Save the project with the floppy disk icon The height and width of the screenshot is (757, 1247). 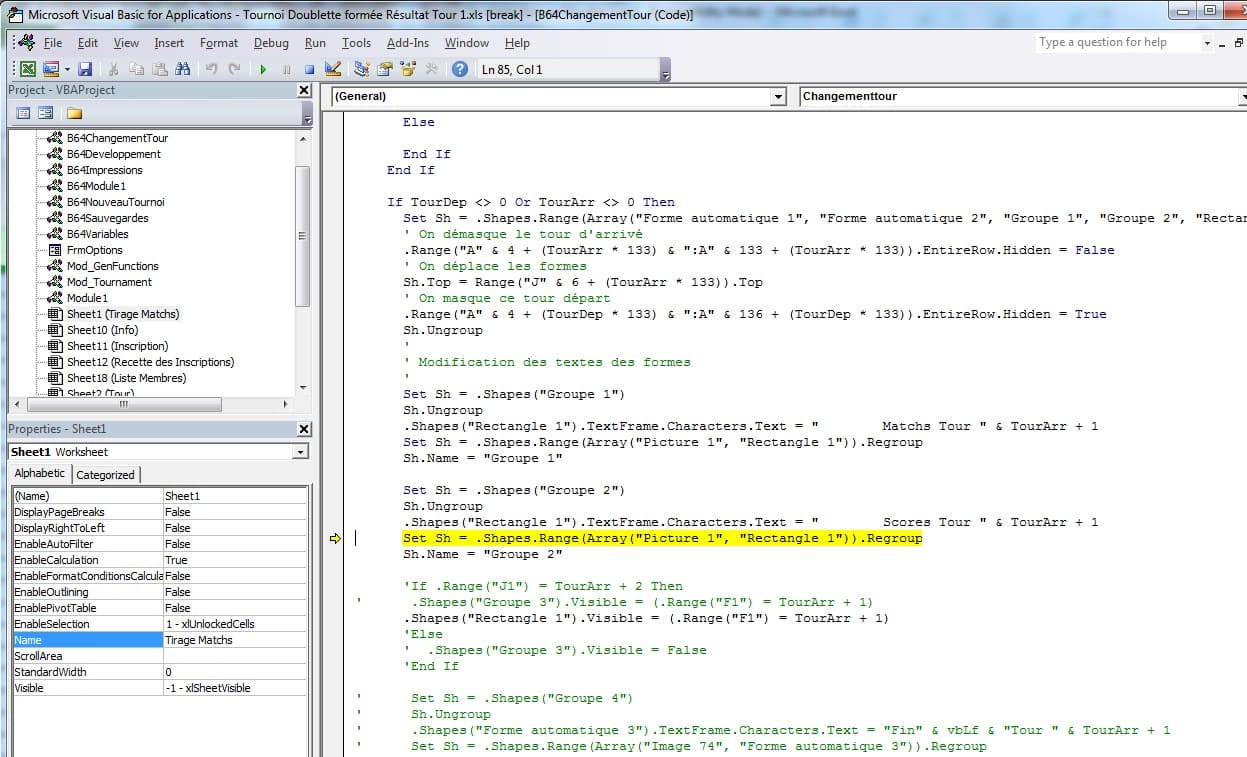tap(85, 69)
